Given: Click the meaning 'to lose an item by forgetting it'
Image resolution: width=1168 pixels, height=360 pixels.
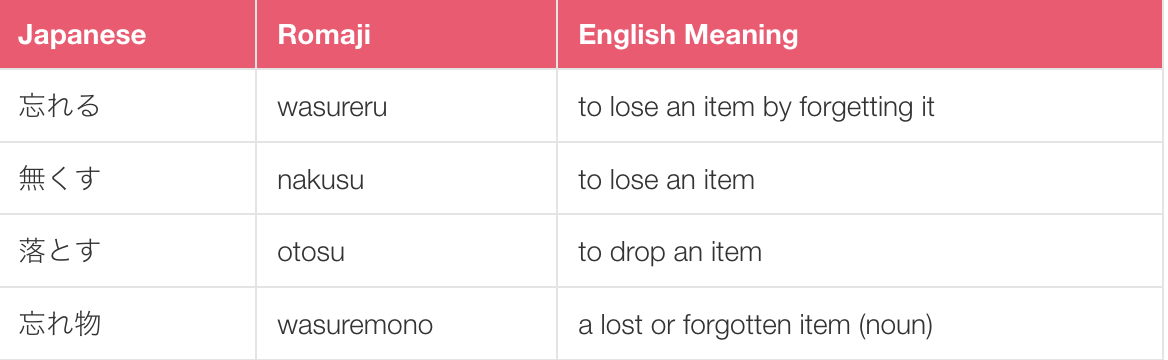Looking at the screenshot, I should (756, 107).
